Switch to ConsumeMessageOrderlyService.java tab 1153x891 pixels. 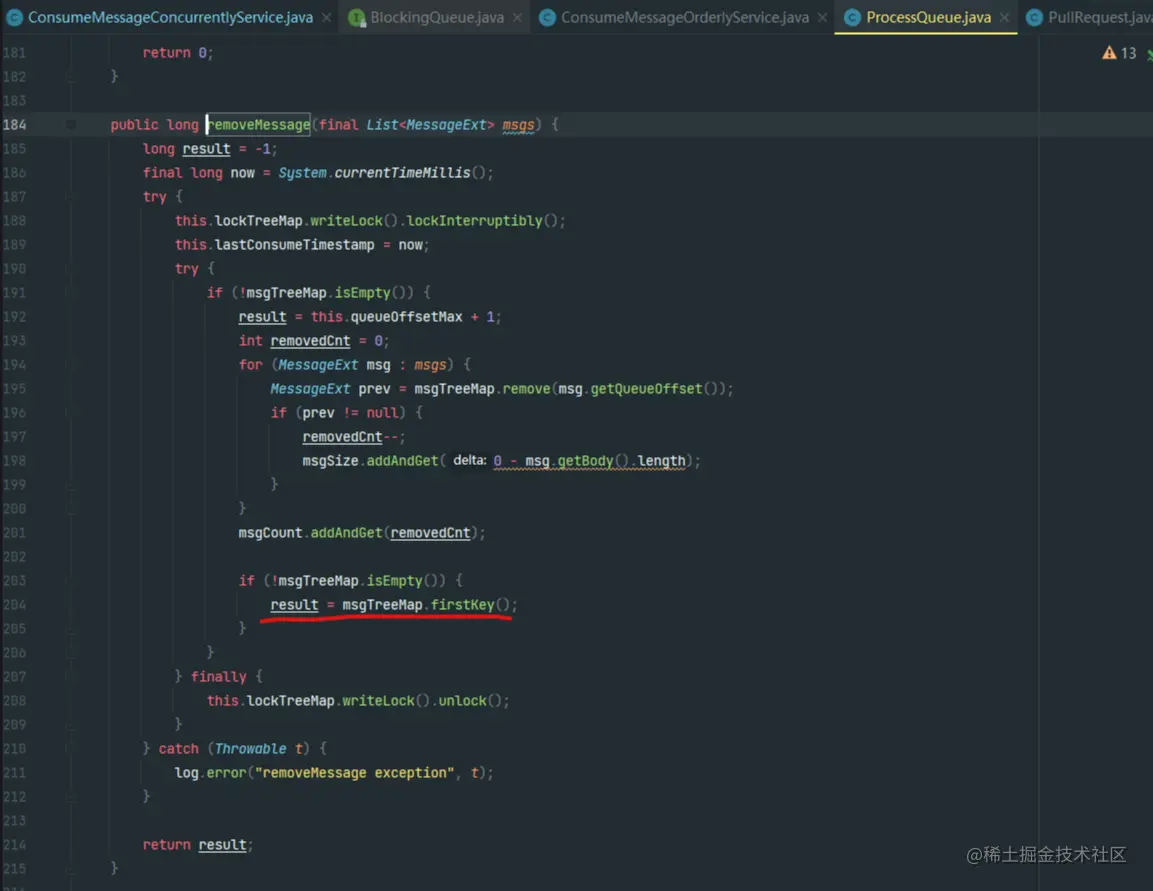coord(685,17)
